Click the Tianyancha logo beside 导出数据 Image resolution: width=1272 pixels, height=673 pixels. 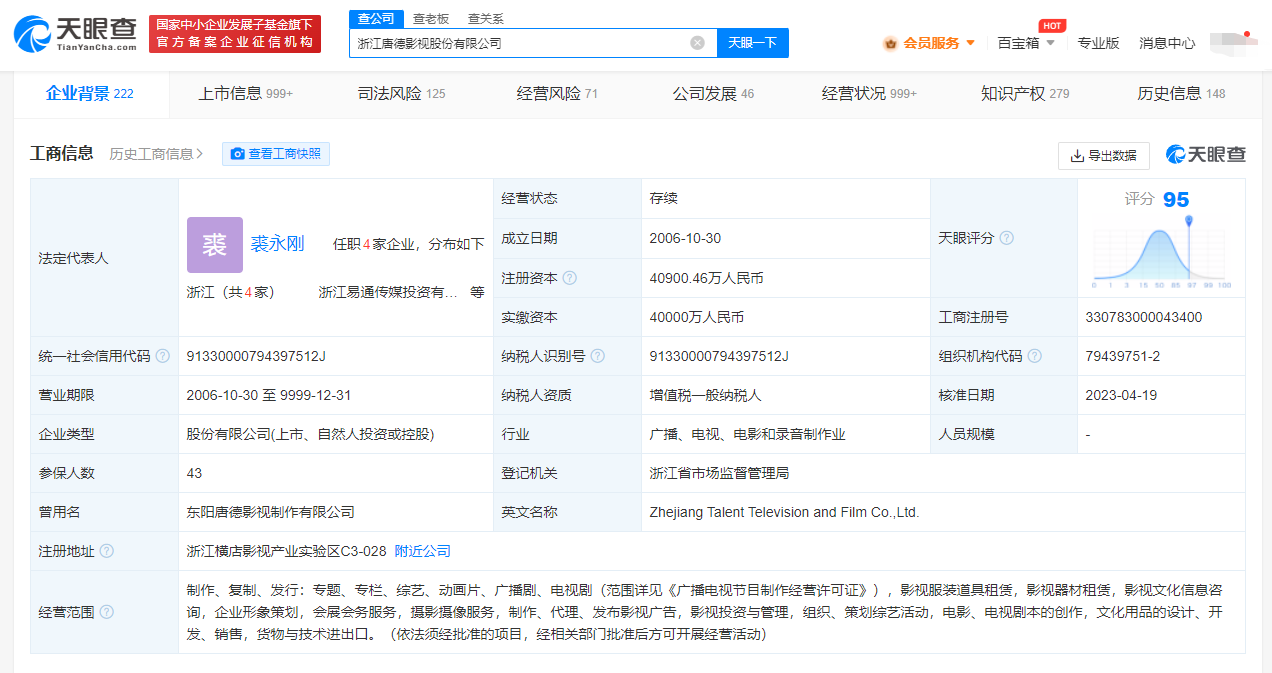click(1206, 155)
